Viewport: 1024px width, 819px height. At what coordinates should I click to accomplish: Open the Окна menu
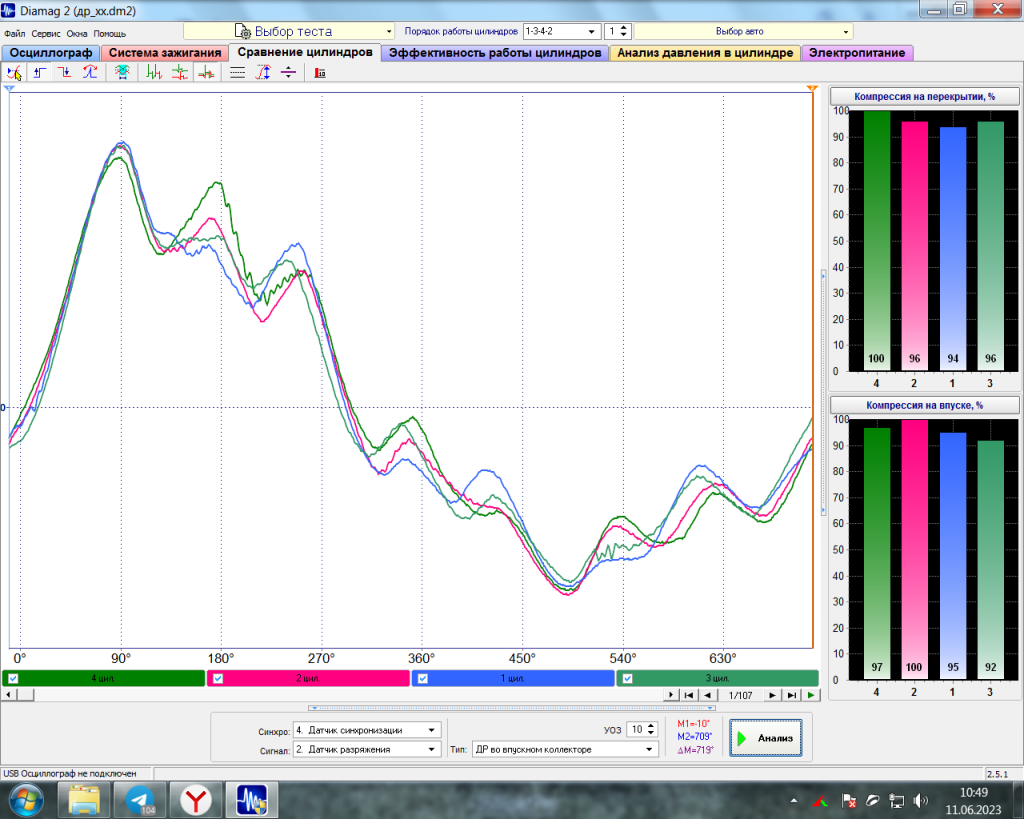(76, 33)
